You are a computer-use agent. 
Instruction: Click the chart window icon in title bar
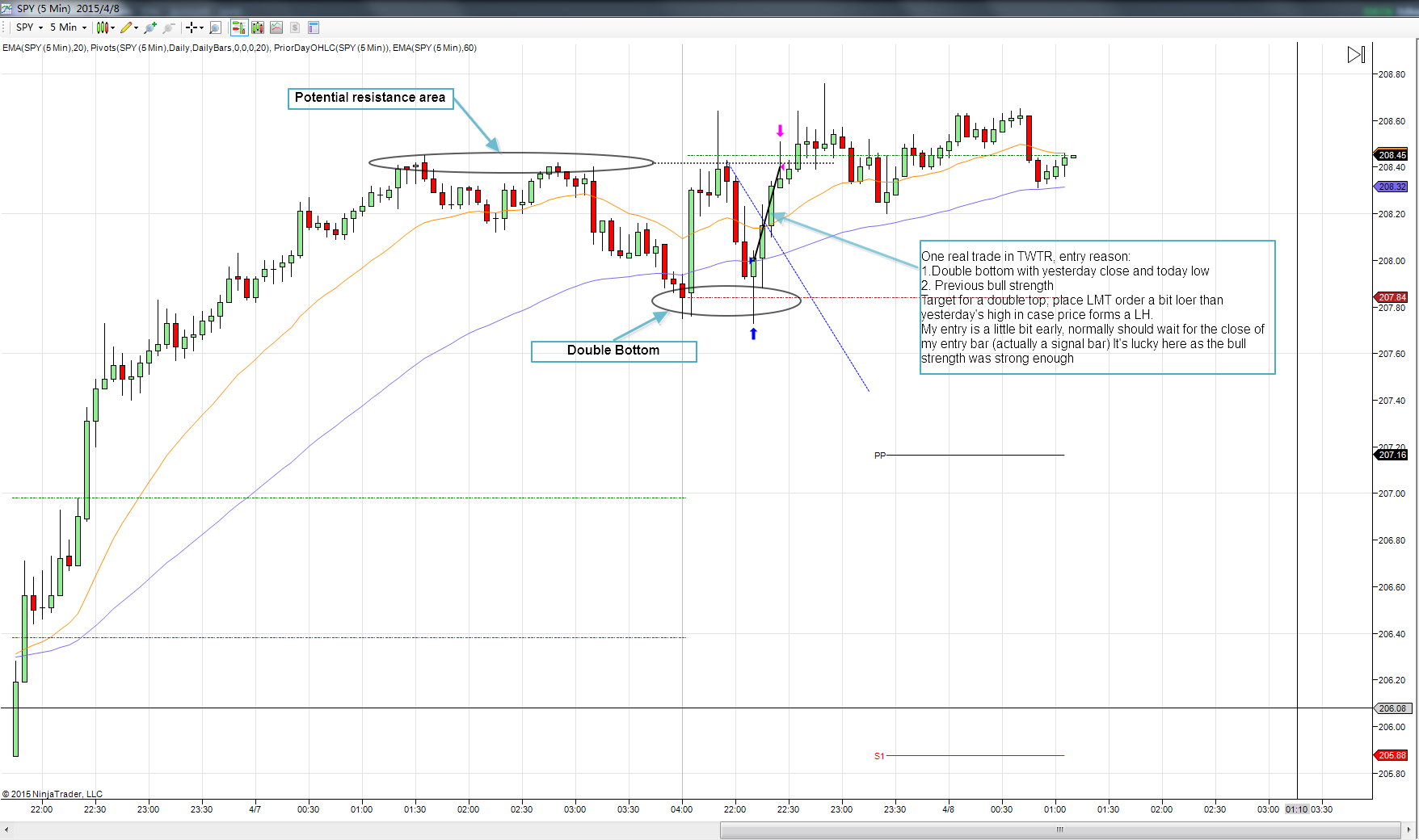[6, 8]
